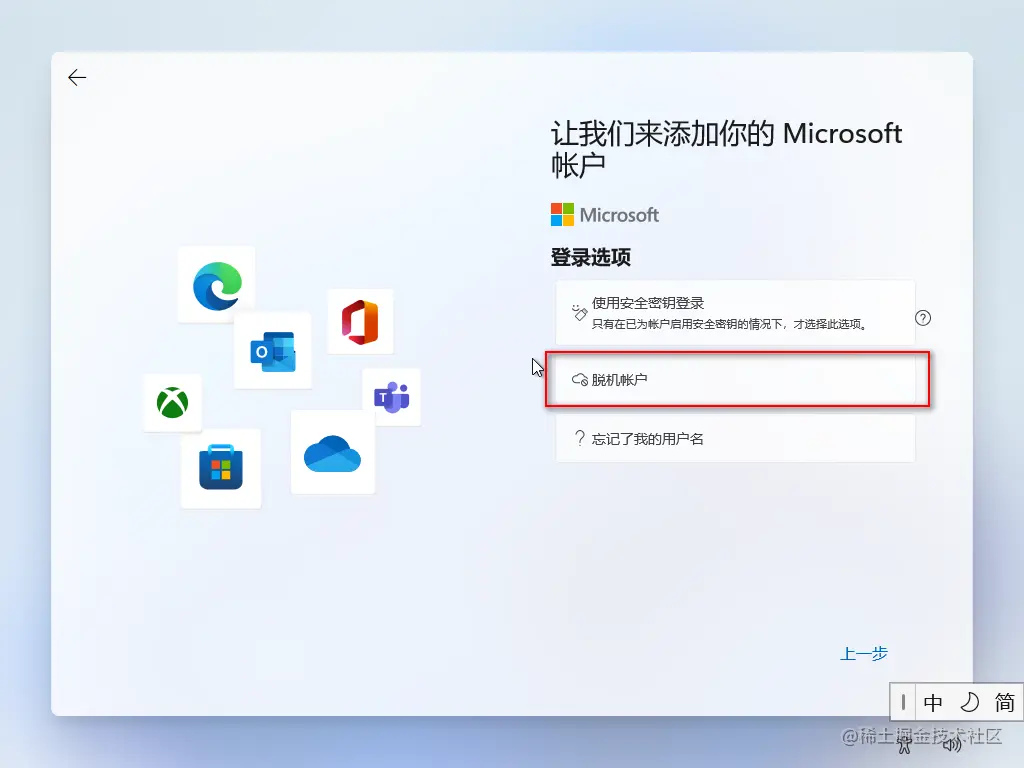Click the question mark beside 忘记了我的用户名
Screen dimensions: 1024x768
[x=579, y=438]
